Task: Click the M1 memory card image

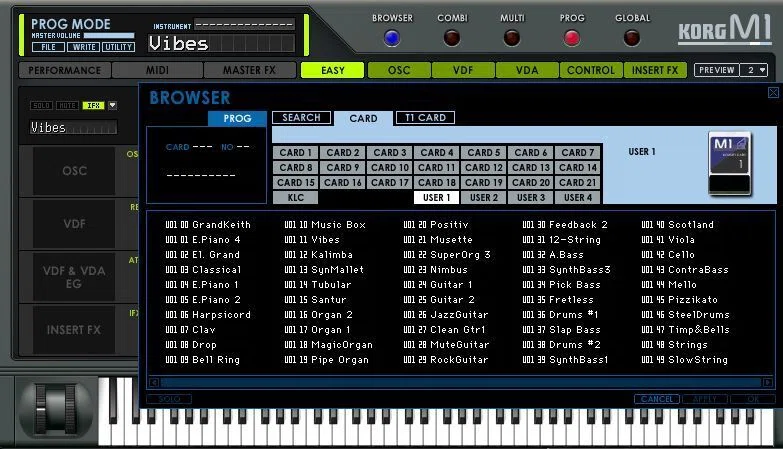Action: (730, 164)
